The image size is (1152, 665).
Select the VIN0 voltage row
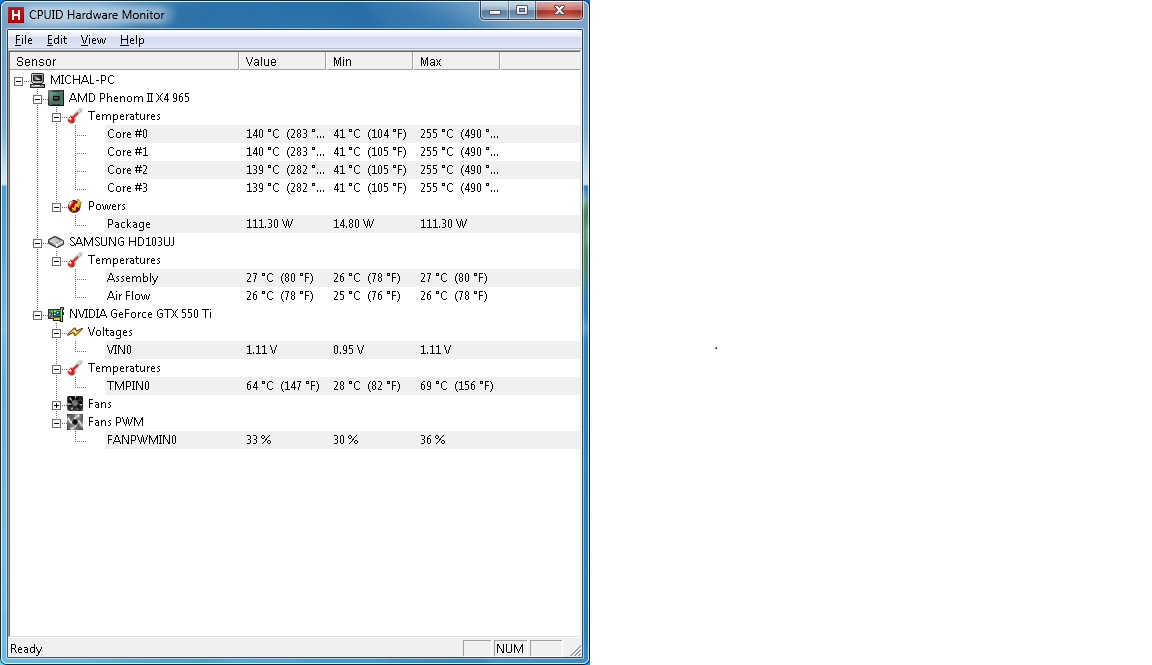342,350
